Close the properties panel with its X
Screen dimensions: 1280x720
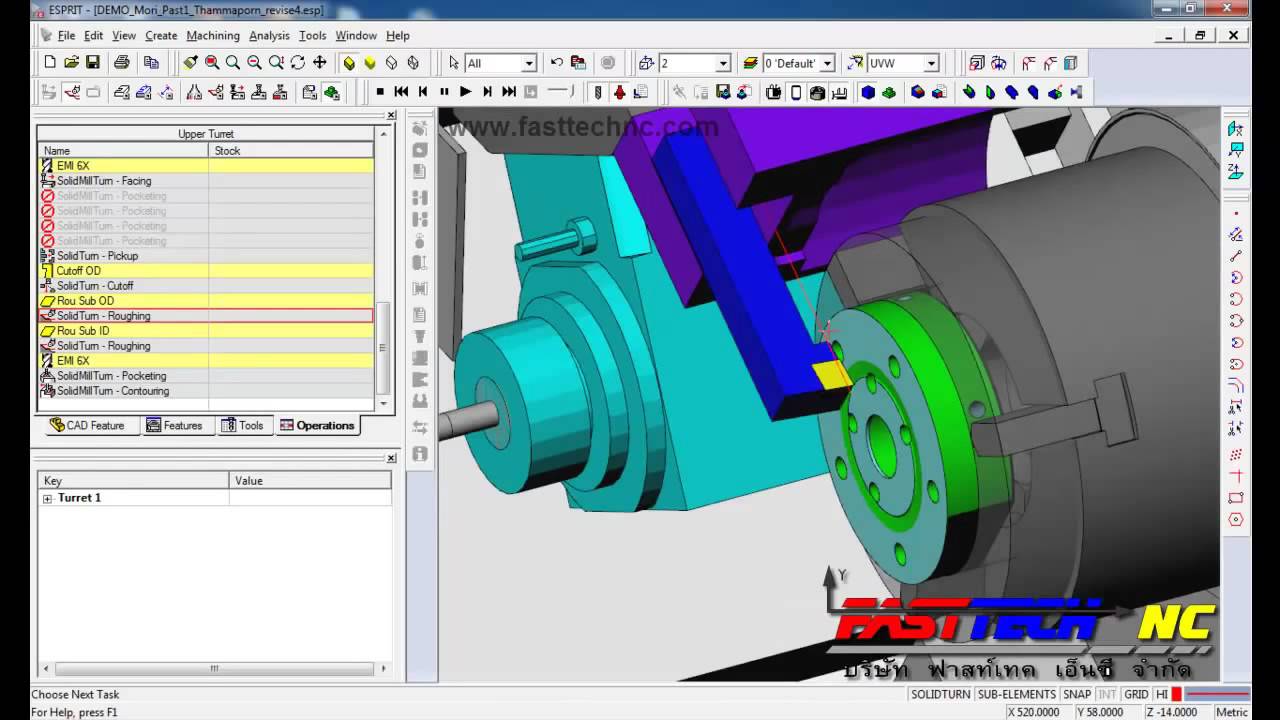tap(391, 458)
